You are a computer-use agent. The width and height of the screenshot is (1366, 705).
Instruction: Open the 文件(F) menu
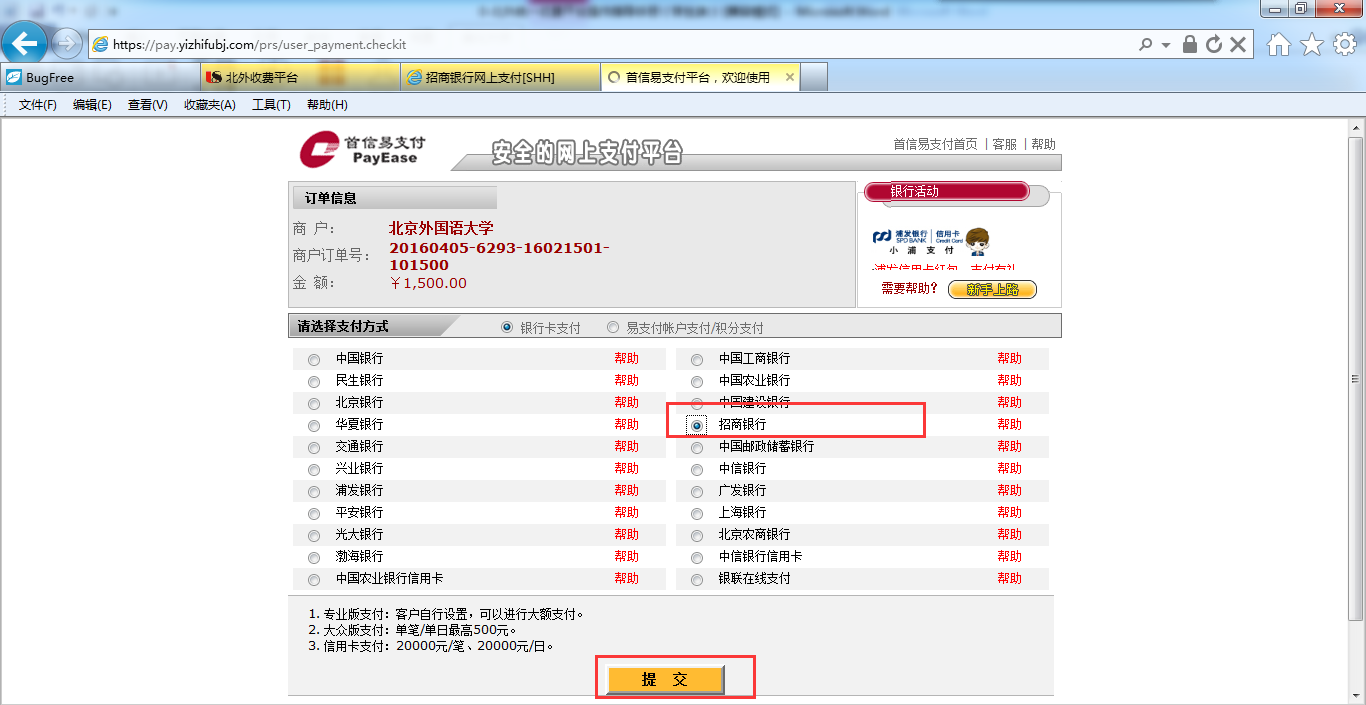click(x=38, y=105)
